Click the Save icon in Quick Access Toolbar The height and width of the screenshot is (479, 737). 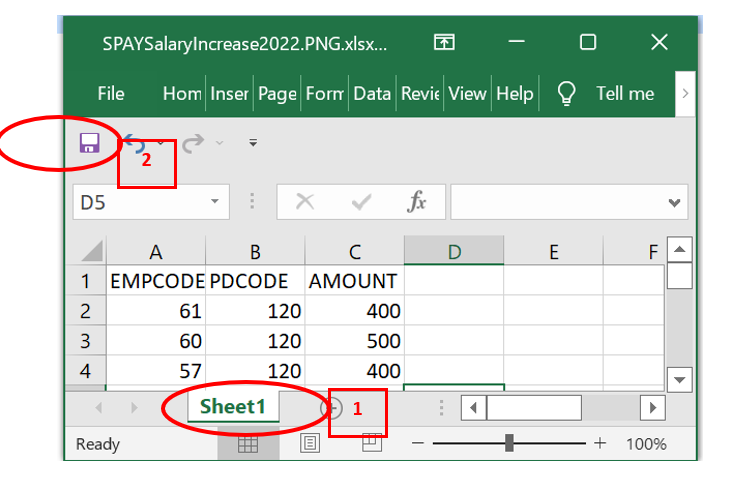click(89, 143)
